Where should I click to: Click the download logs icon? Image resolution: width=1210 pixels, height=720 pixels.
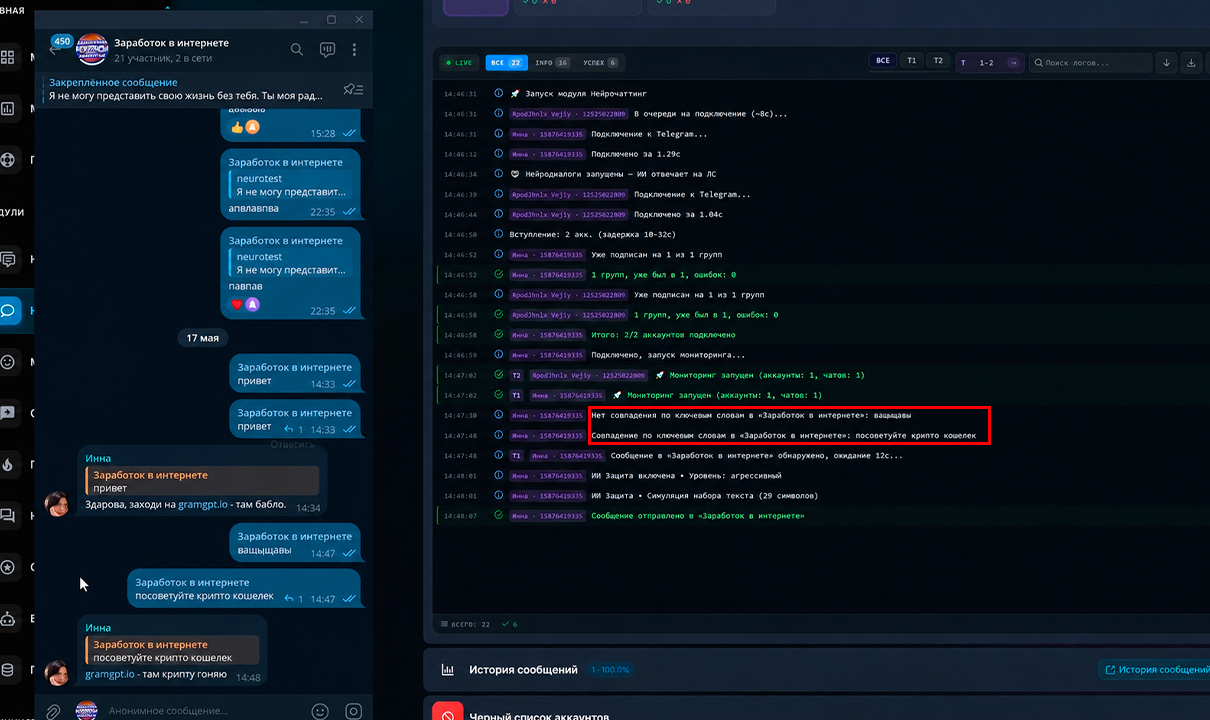tap(1191, 62)
